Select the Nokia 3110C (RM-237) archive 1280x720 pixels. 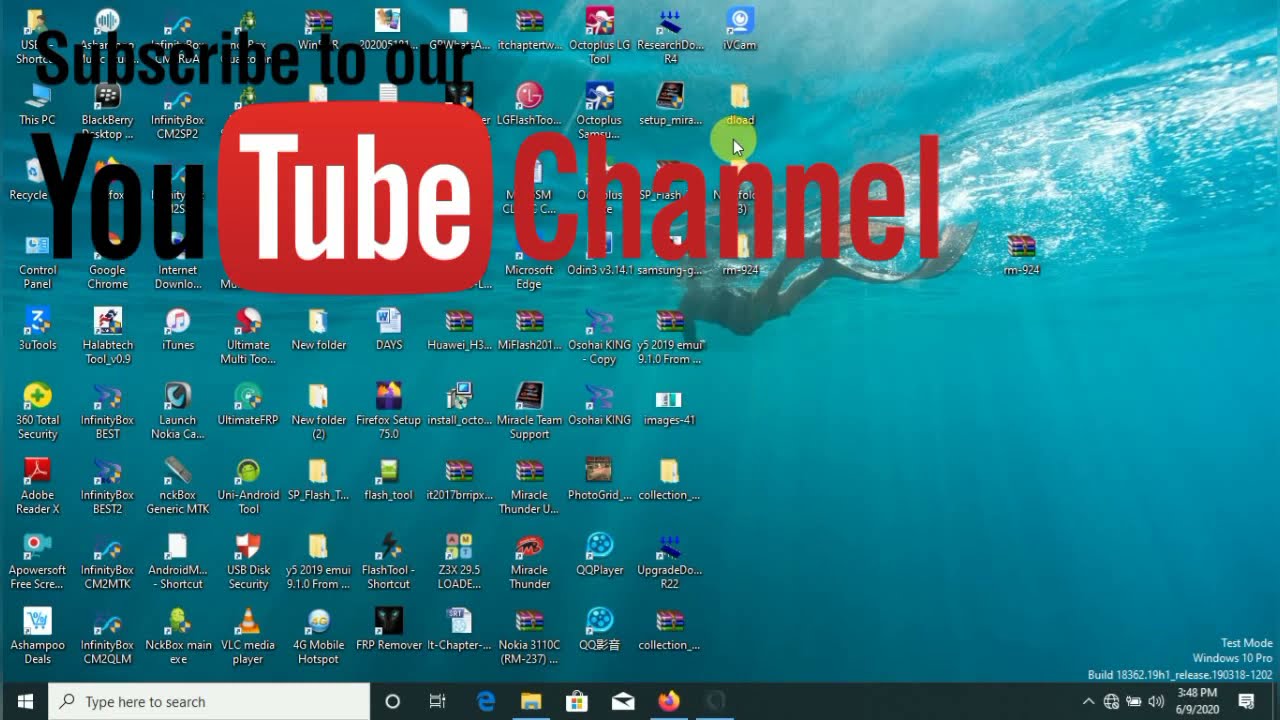(529, 636)
